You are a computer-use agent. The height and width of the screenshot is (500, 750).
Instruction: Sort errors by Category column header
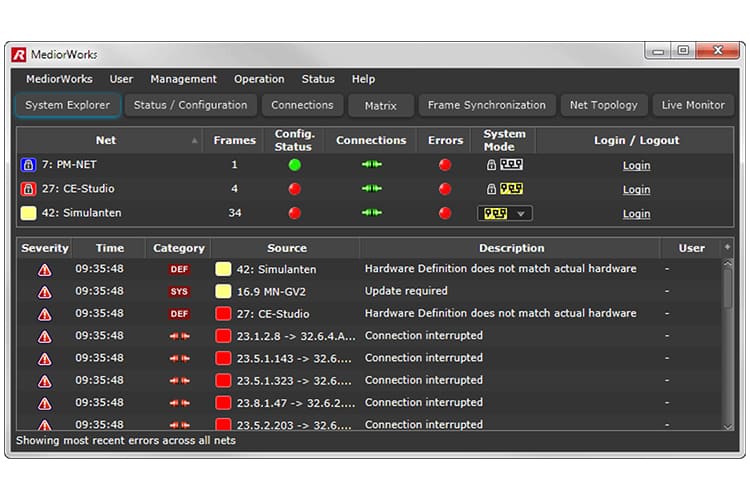(x=179, y=248)
